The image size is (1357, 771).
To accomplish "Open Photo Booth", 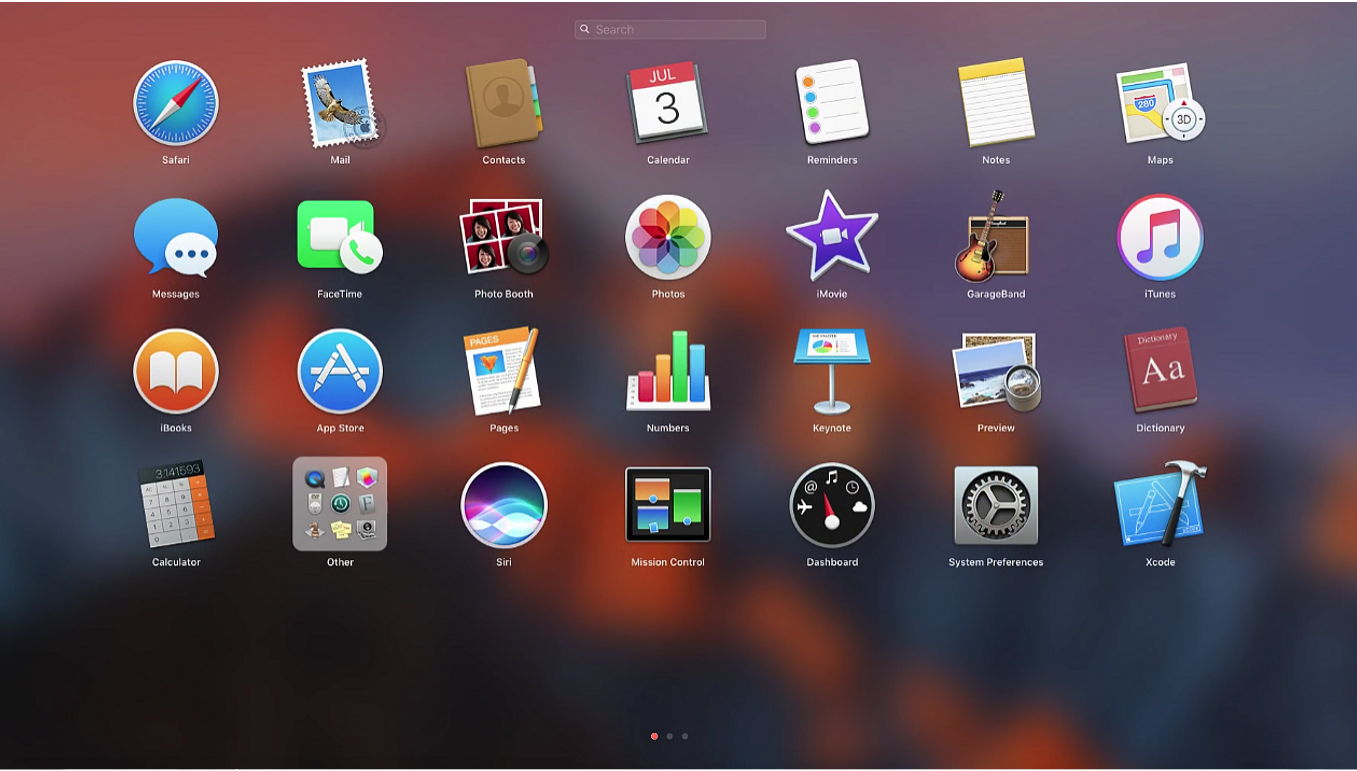I will pyautogui.click(x=504, y=238).
